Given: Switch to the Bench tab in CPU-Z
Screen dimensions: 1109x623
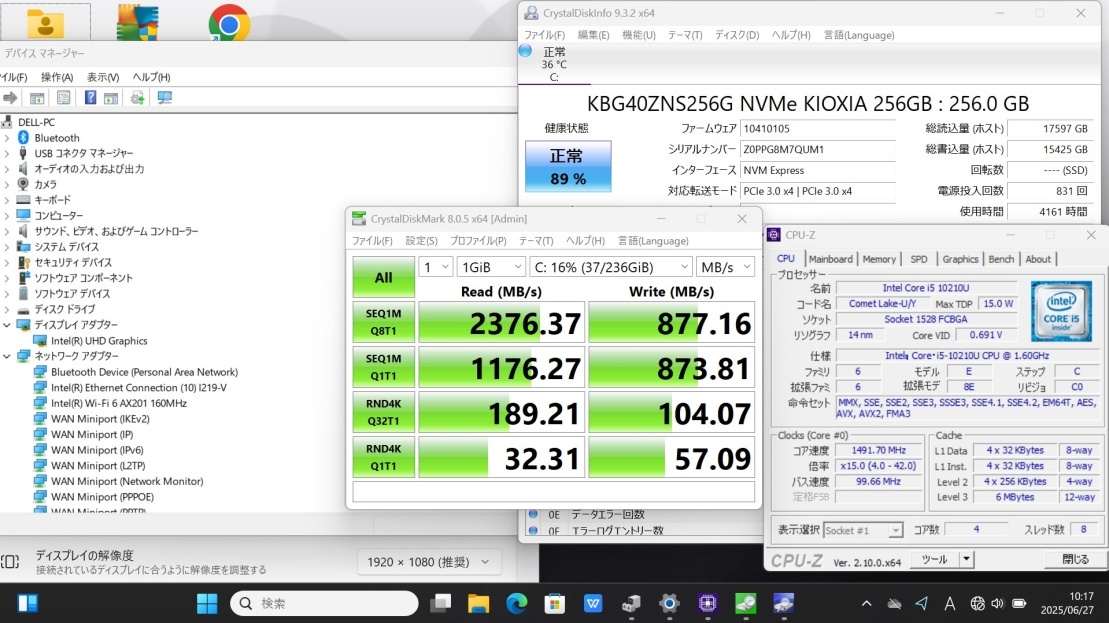Looking at the screenshot, I should (x=1001, y=260).
